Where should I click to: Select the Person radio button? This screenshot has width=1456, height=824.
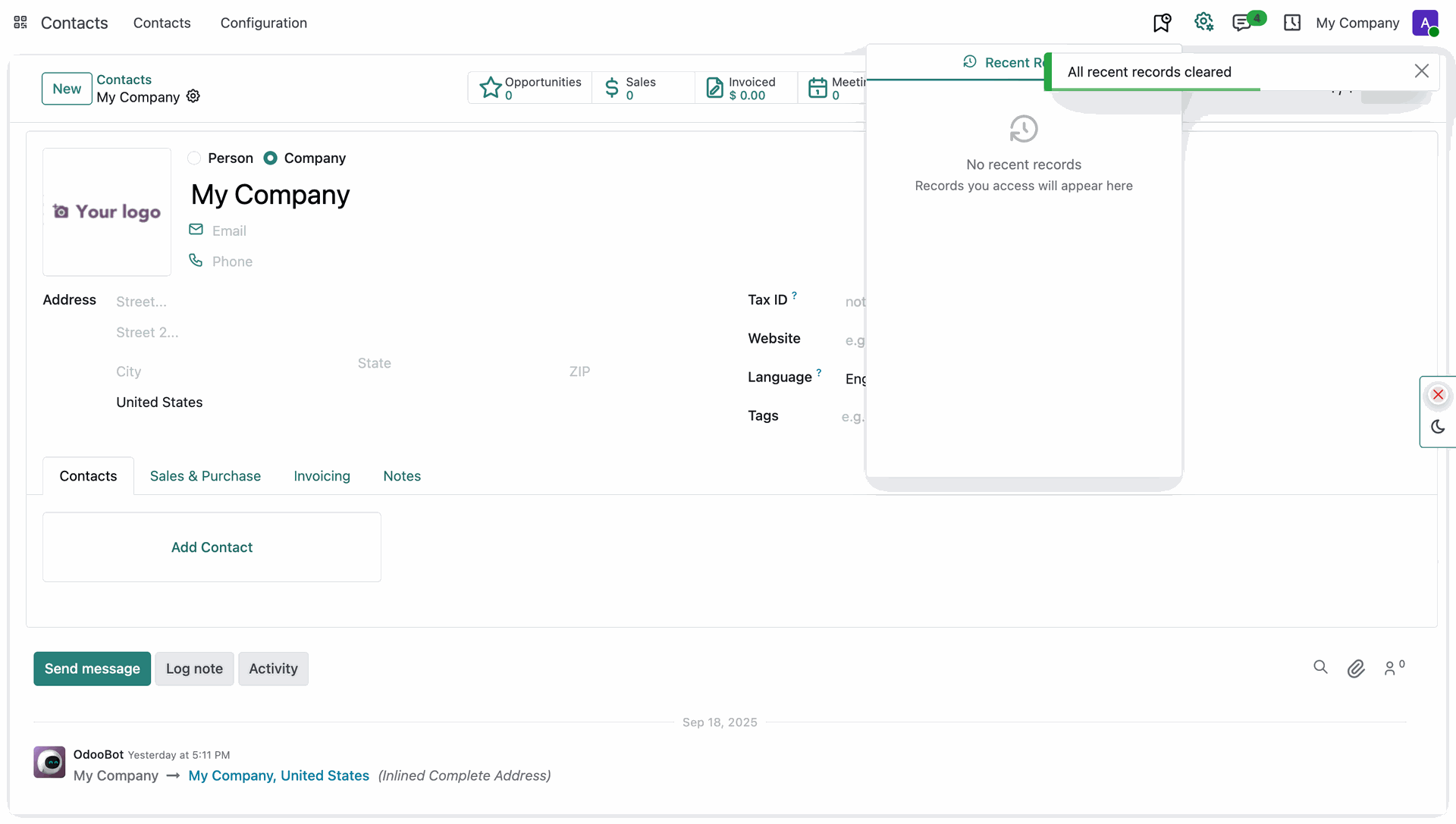pos(194,158)
